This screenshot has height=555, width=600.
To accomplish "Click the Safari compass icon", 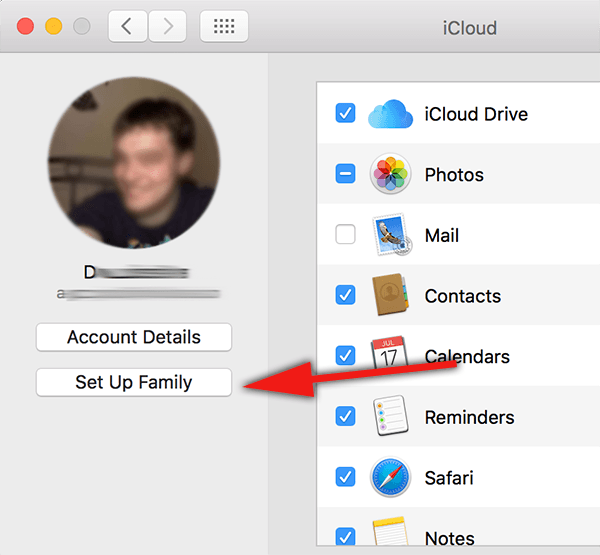I will (390, 477).
